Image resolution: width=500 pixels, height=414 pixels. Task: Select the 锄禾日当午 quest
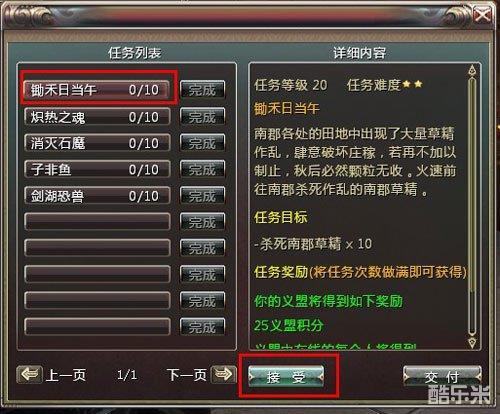(x=97, y=89)
